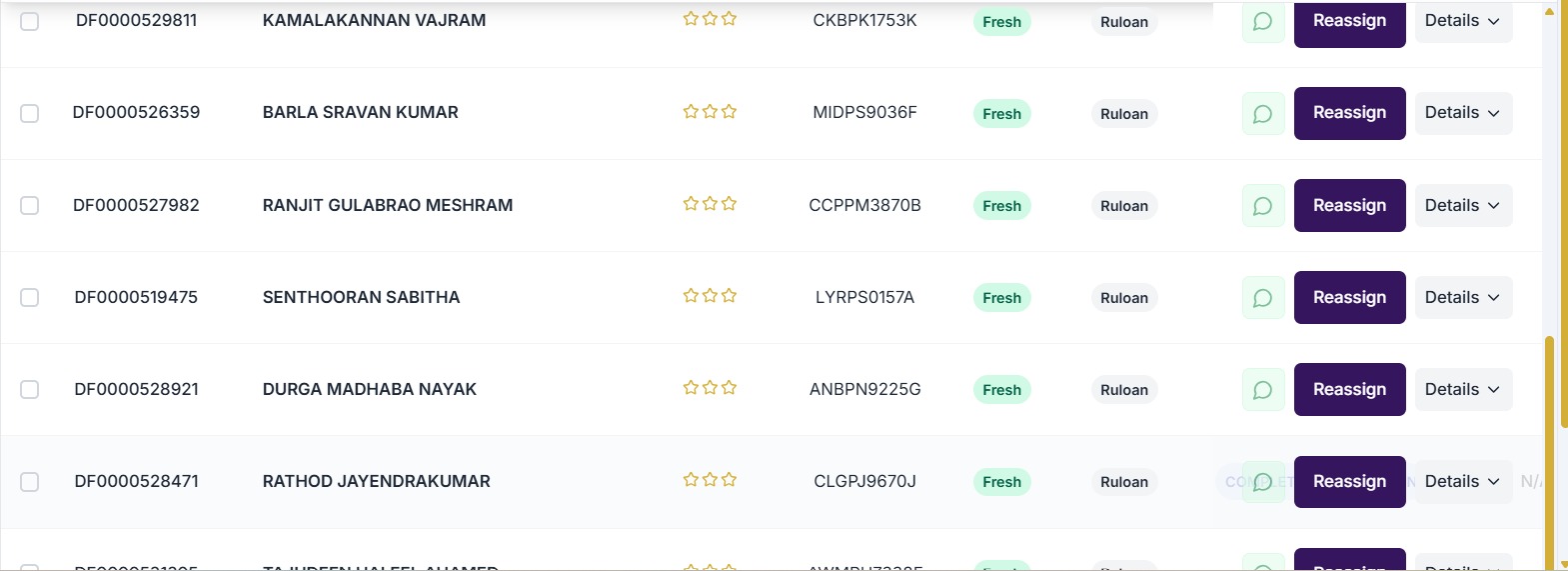Viewport: 1568px width, 571px height.
Task: Open comment icon for DURGA MADHABA NAYAK
Action: tap(1263, 389)
